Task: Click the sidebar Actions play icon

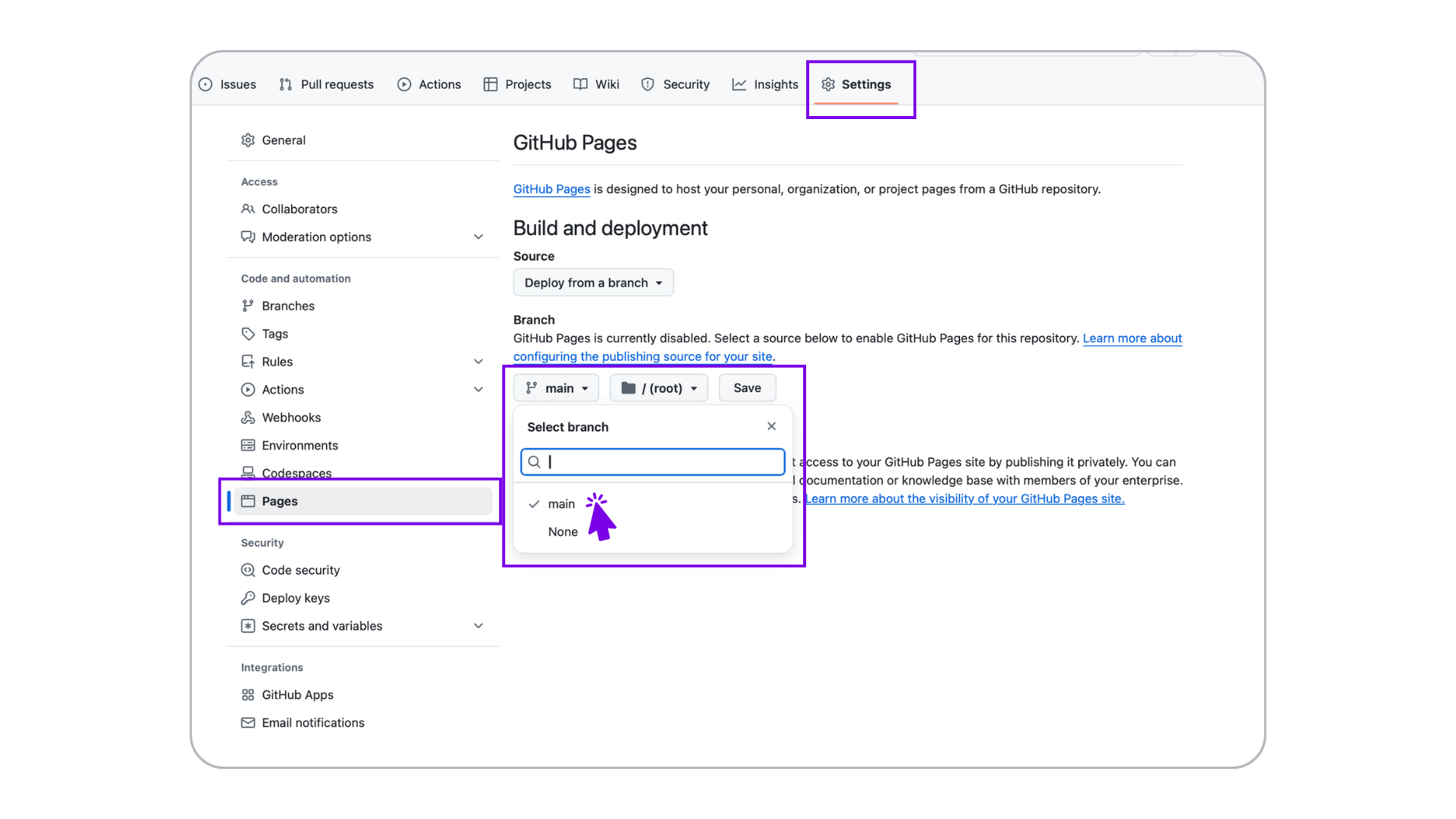Action: pos(248,390)
